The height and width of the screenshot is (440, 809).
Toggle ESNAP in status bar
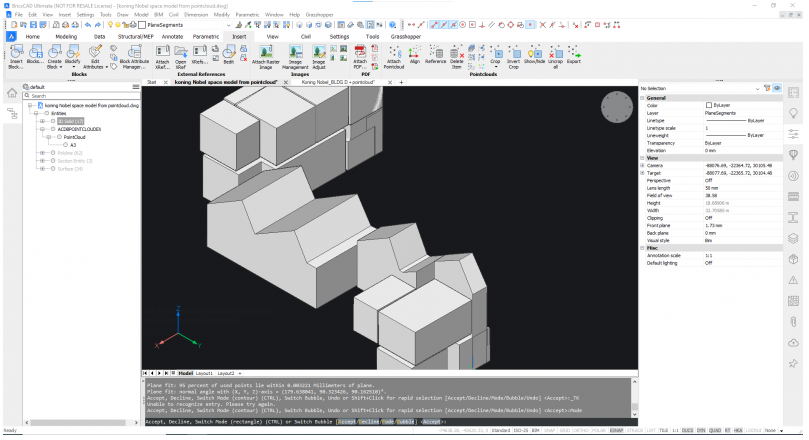[x=616, y=430]
